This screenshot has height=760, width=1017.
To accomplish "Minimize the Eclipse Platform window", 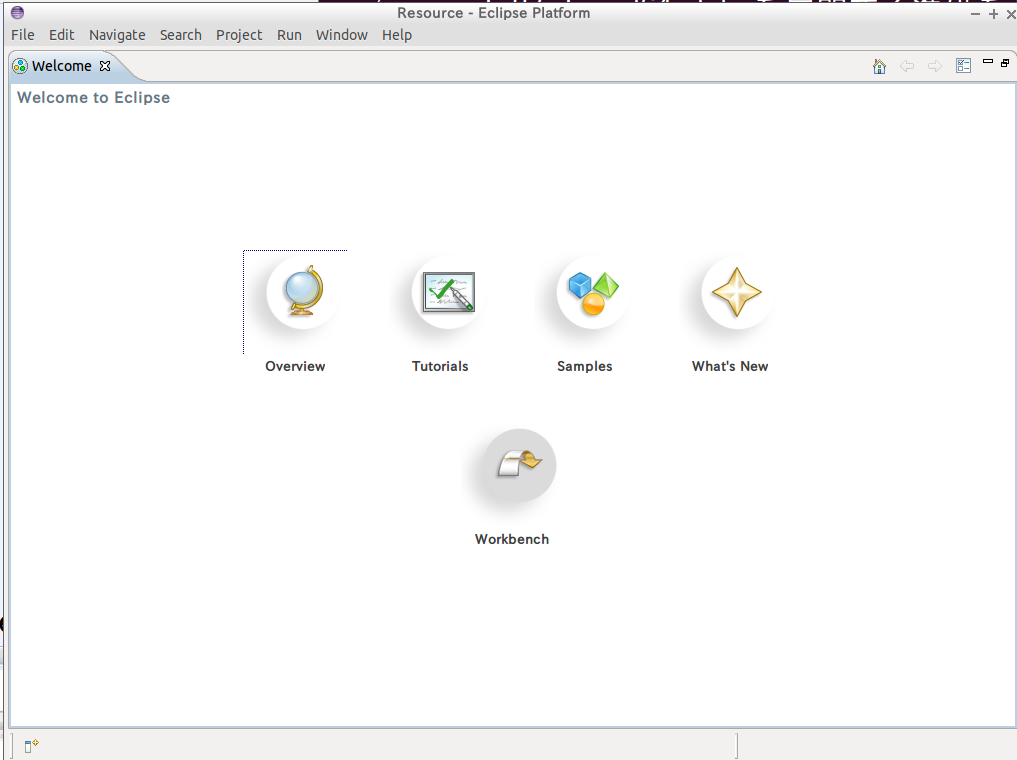I will [975, 14].
